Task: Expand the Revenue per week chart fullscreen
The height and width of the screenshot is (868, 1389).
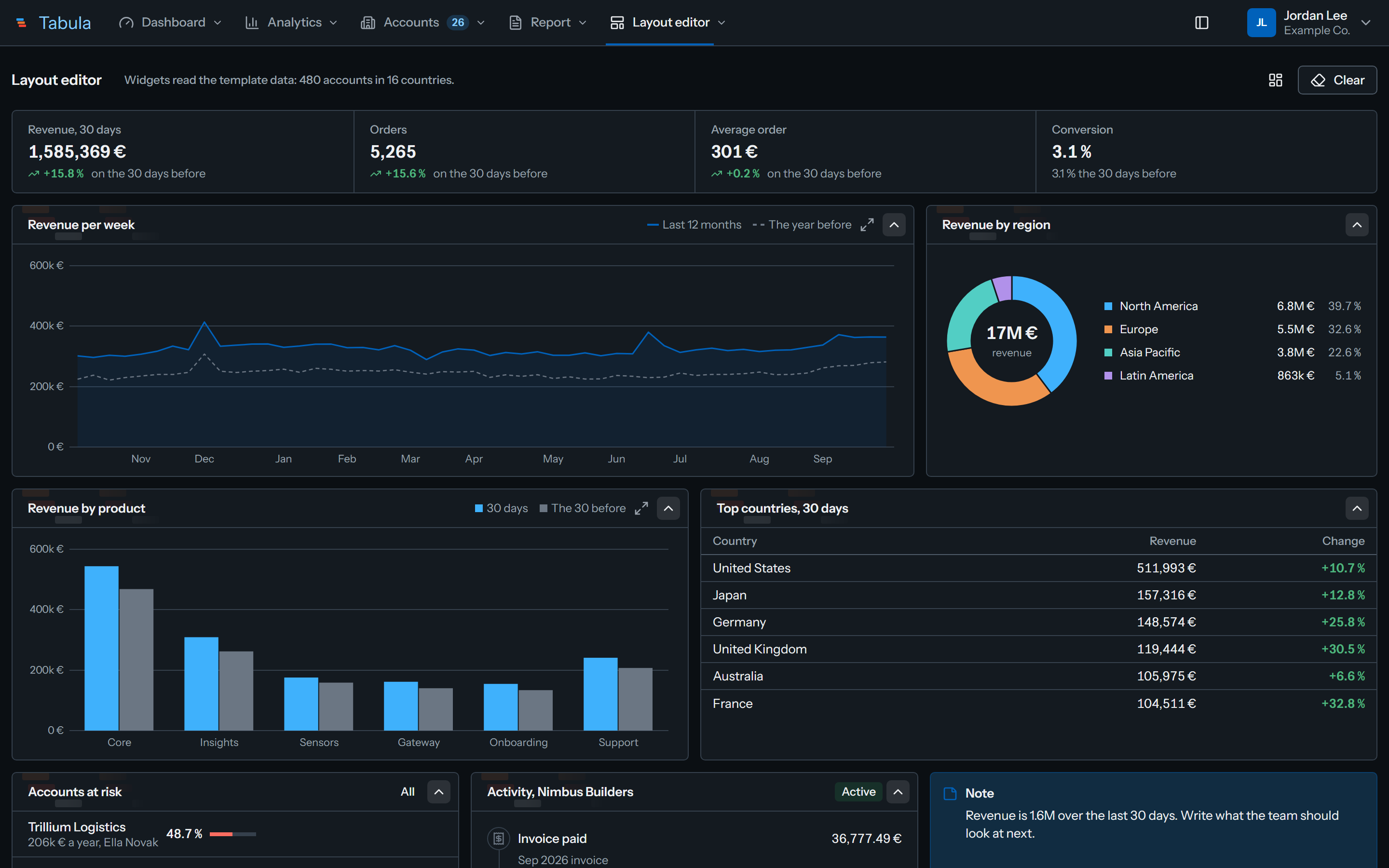Action: pos(867,224)
